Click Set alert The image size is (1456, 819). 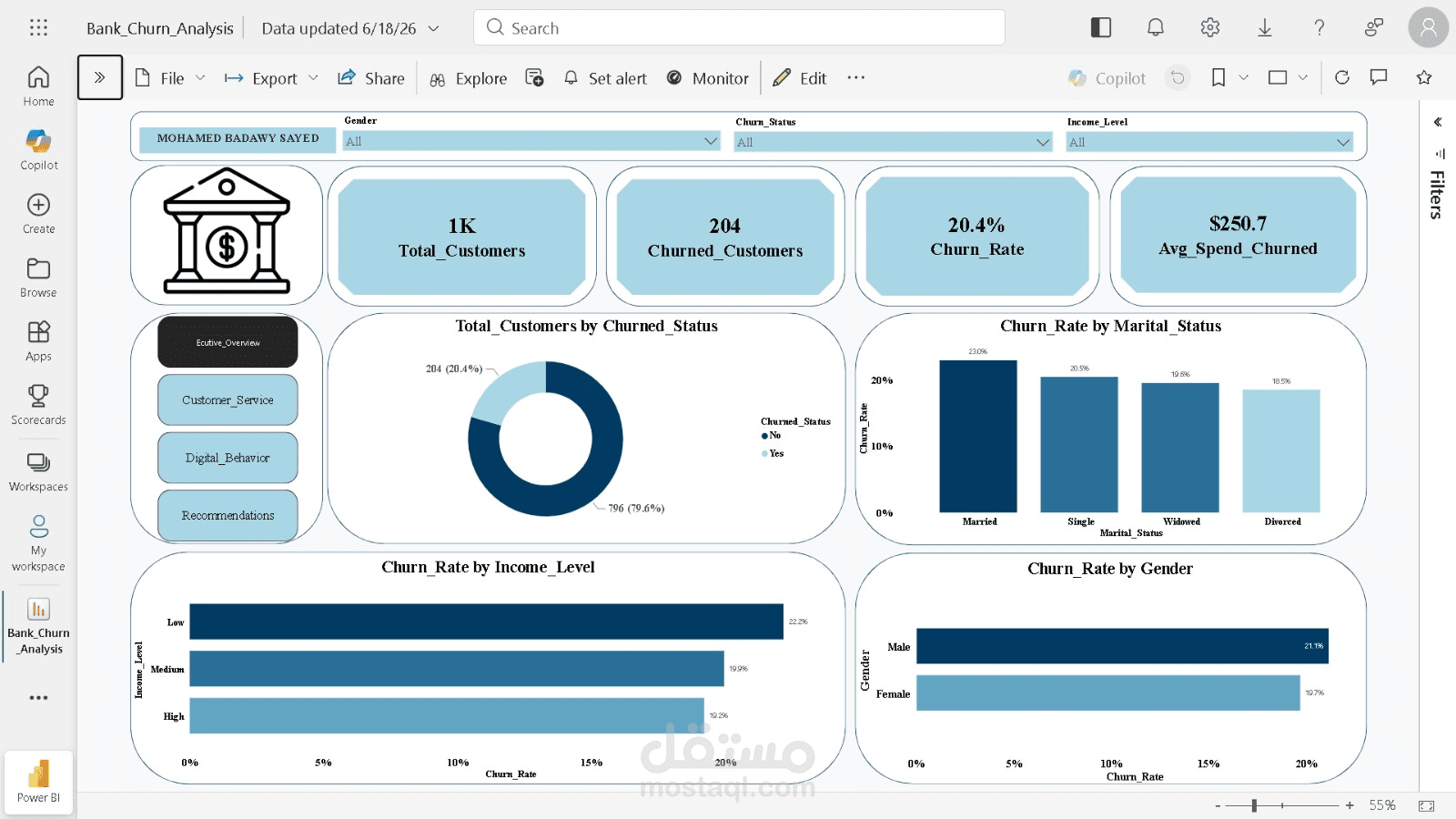pyautogui.click(x=605, y=78)
